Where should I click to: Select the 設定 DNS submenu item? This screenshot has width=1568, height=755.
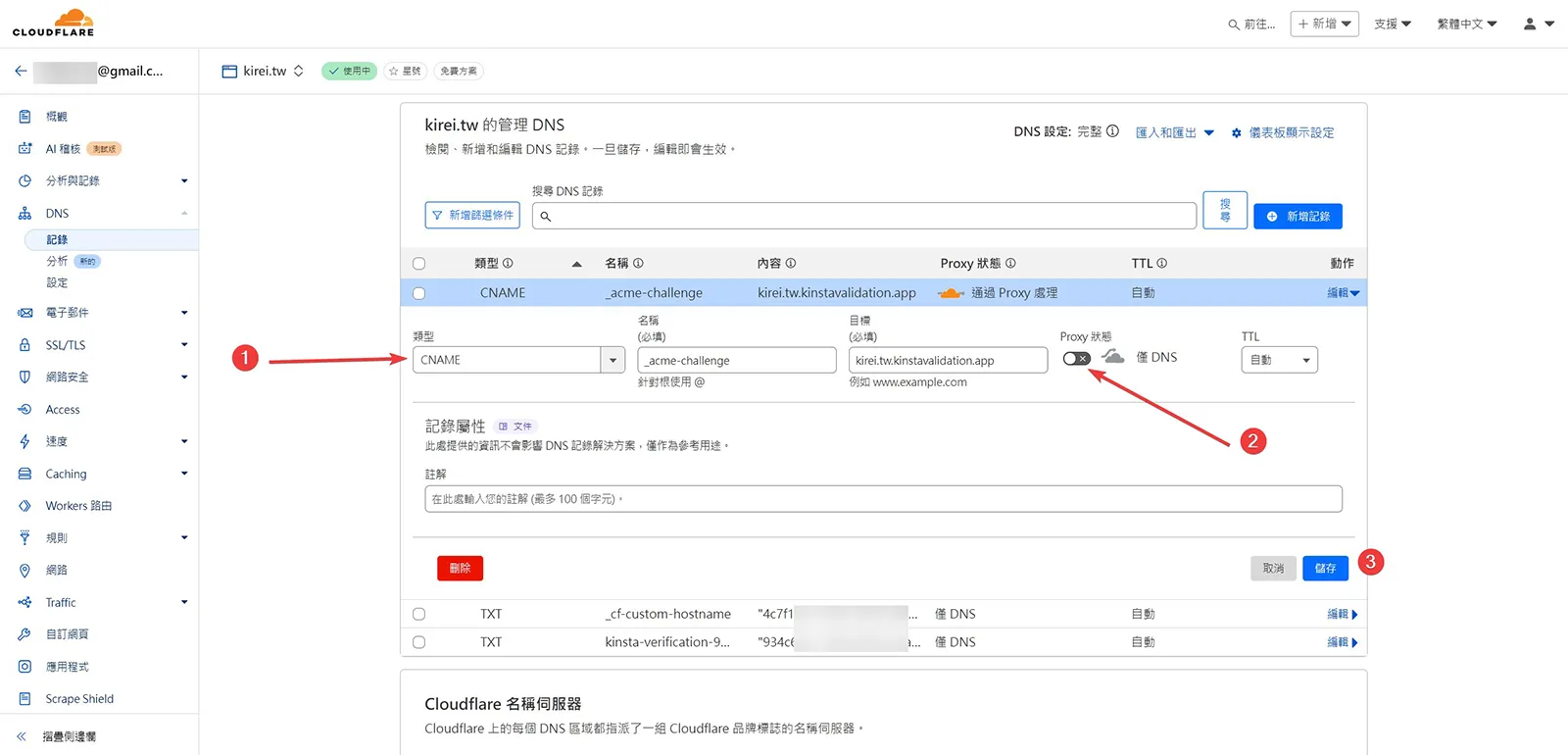57,282
